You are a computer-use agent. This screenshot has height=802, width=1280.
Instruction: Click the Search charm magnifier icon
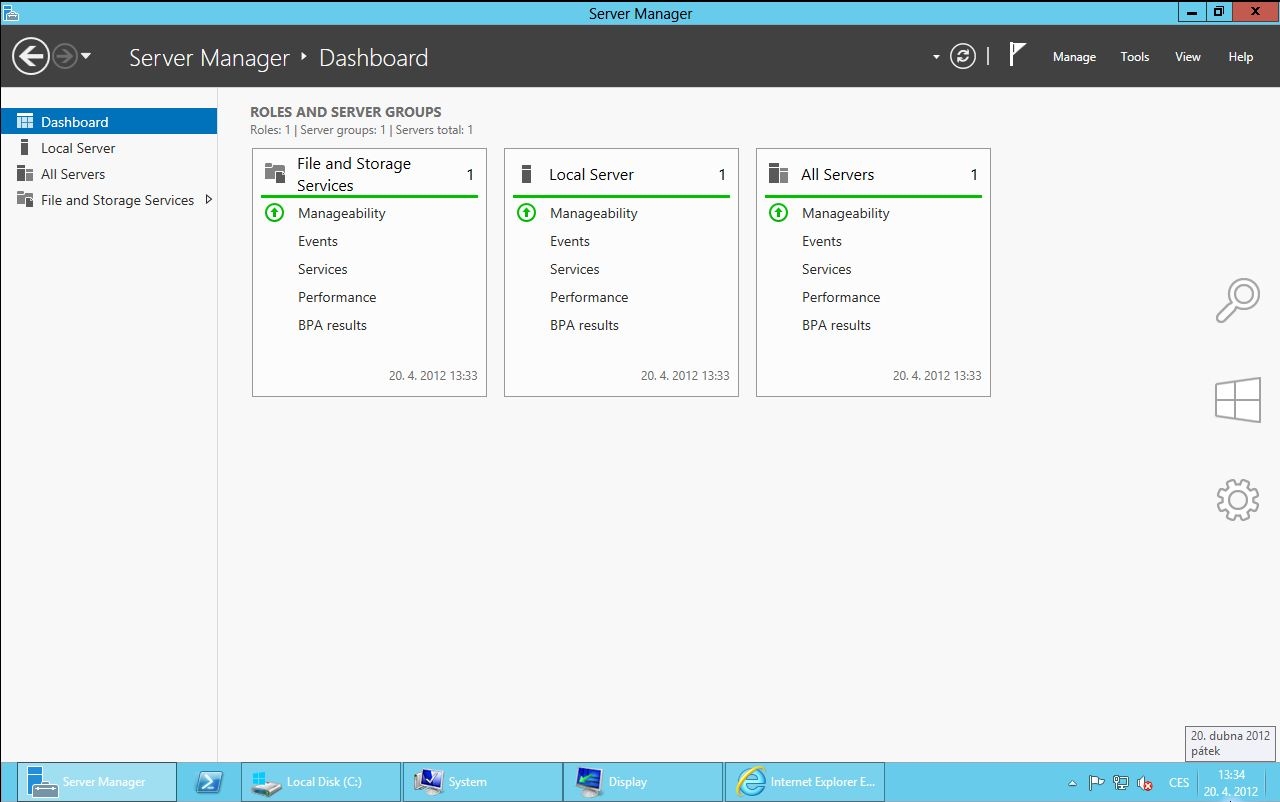tap(1237, 301)
